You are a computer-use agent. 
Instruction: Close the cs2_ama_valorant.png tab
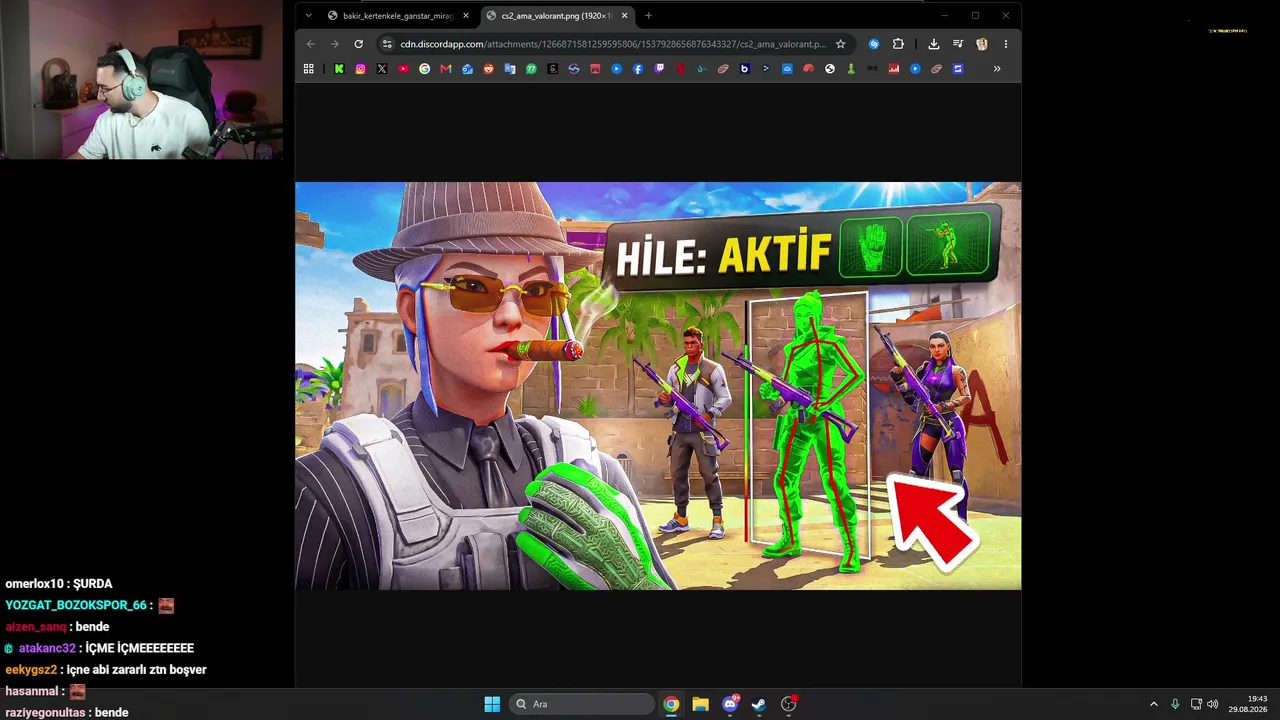click(x=625, y=16)
